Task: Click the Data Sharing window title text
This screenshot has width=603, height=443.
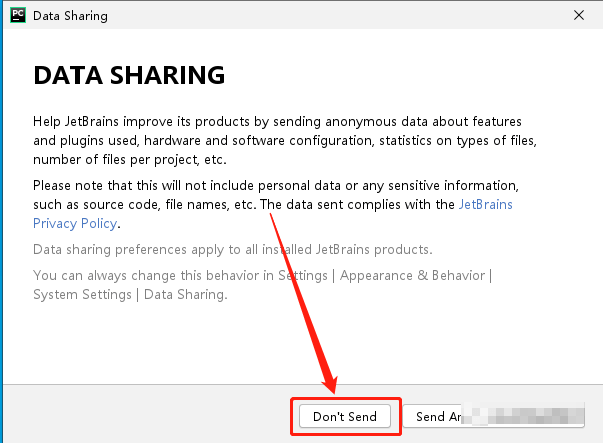Action: point(71,16)
